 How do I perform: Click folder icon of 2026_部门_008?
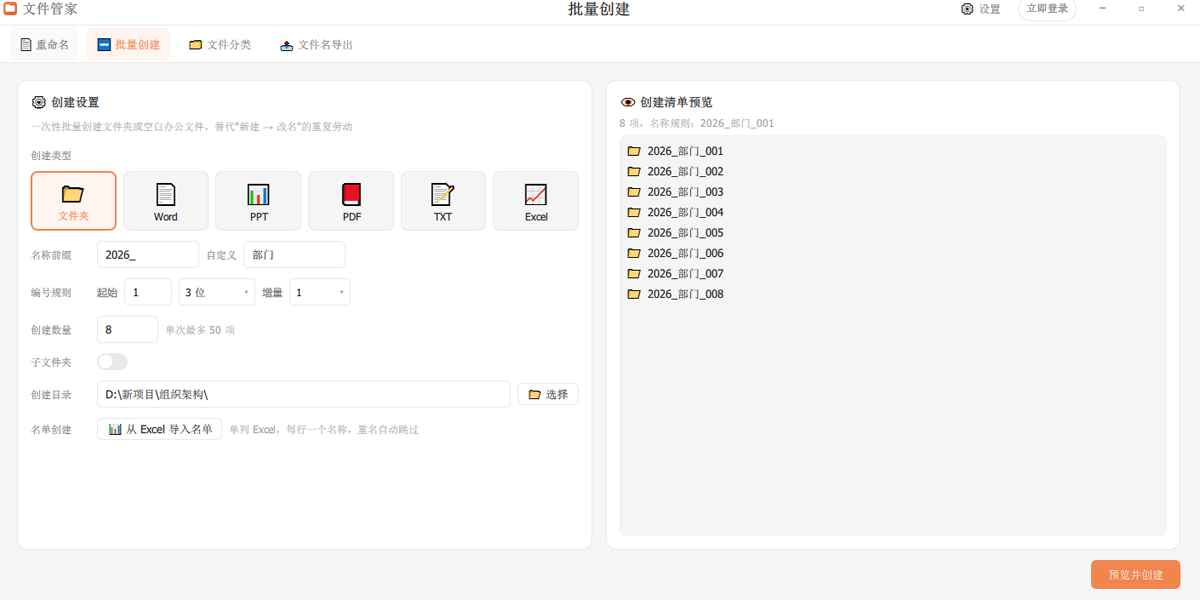(x=634, y=294)
